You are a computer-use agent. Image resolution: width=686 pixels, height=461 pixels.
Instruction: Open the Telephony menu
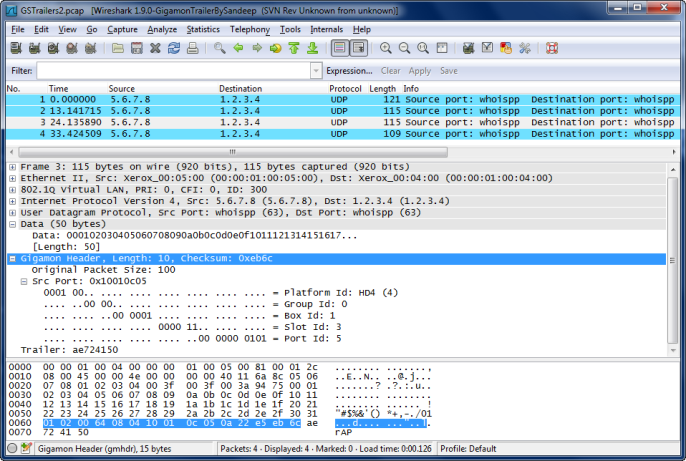pyautogui.click(x=250, y=29)
